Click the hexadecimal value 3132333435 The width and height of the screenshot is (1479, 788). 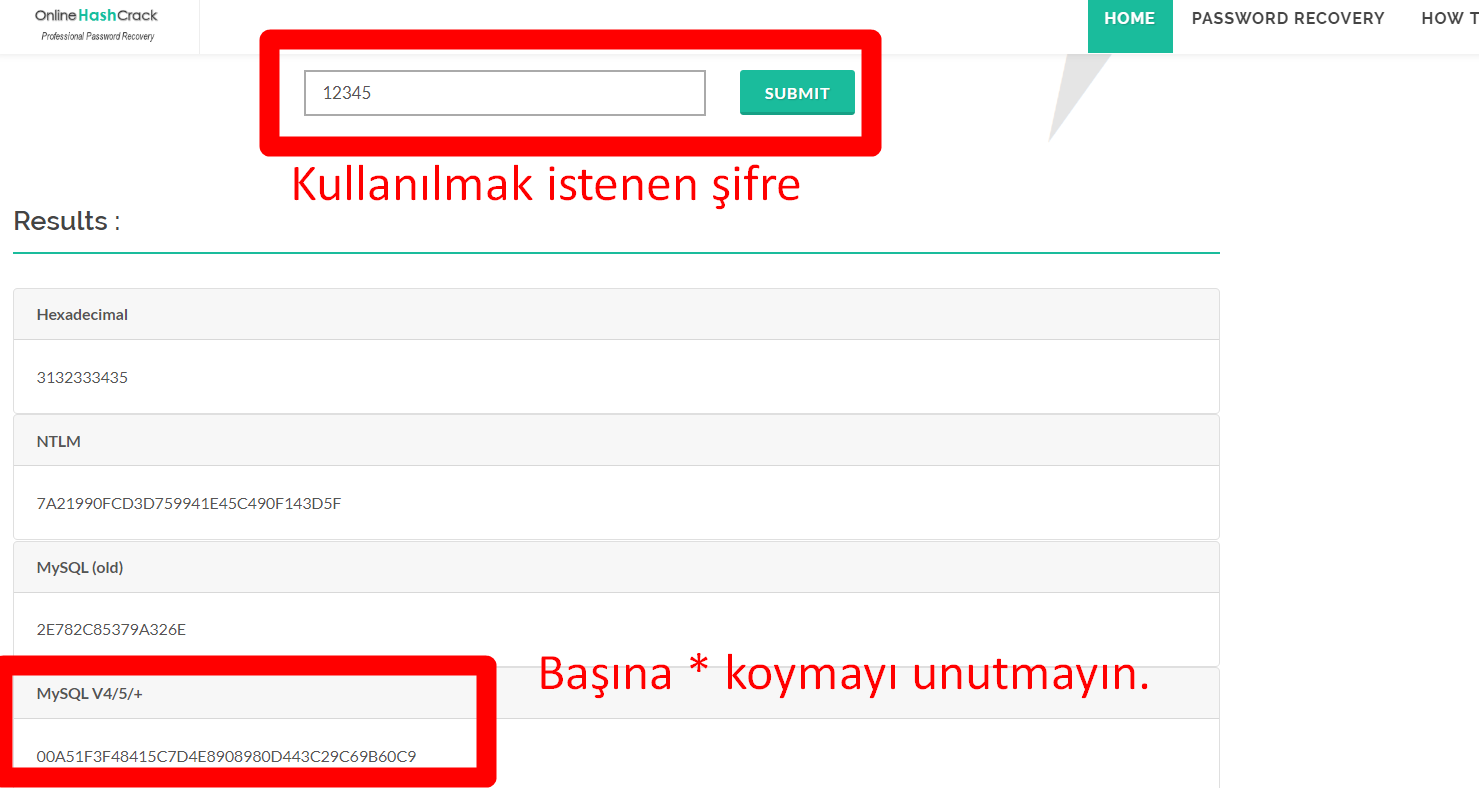coord(82,377)
